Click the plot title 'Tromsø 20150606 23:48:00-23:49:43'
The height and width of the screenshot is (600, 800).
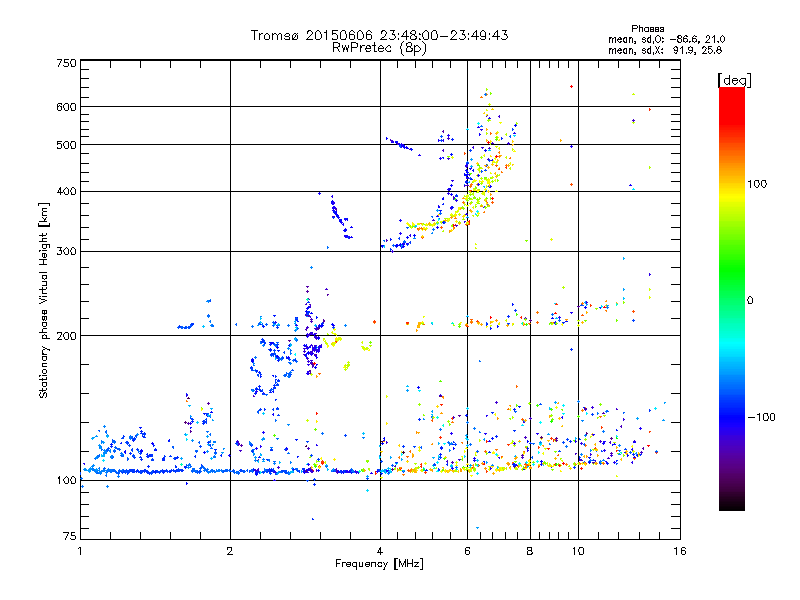tap(380, 35)
